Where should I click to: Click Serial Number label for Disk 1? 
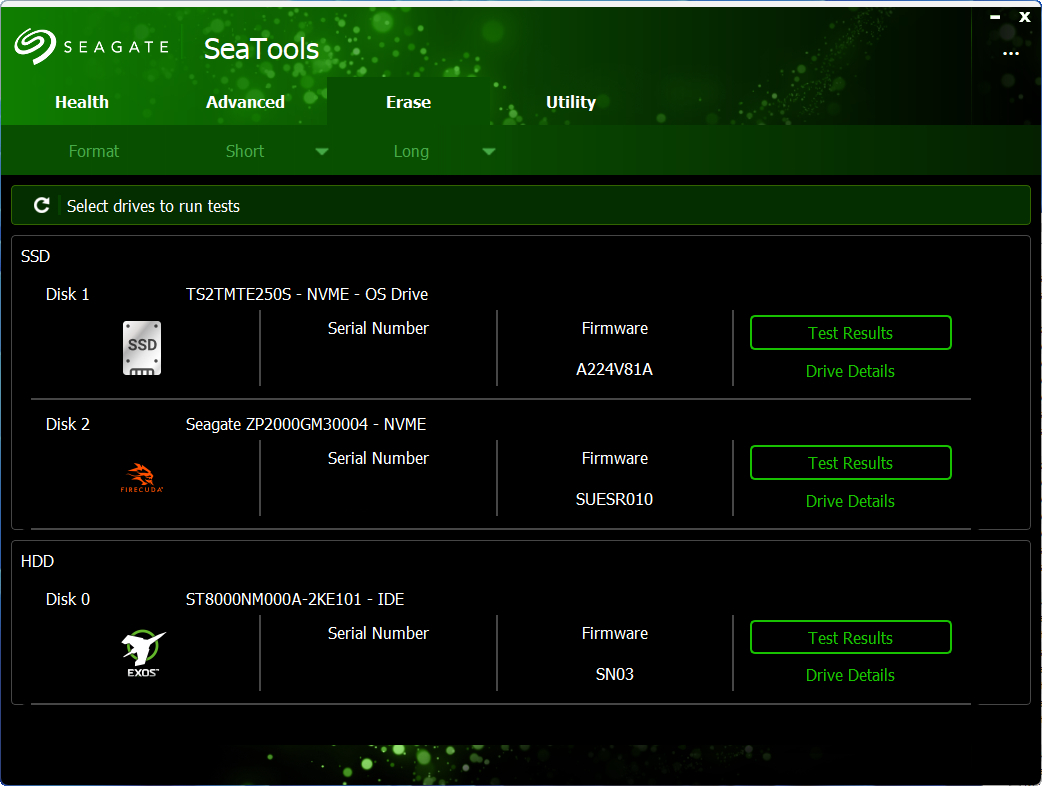378,328
